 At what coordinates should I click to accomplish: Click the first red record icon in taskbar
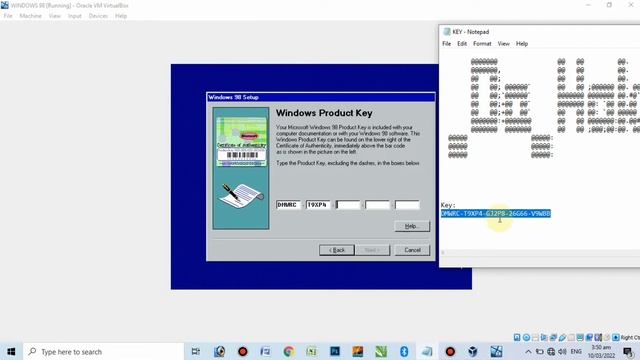coord(242,351)
